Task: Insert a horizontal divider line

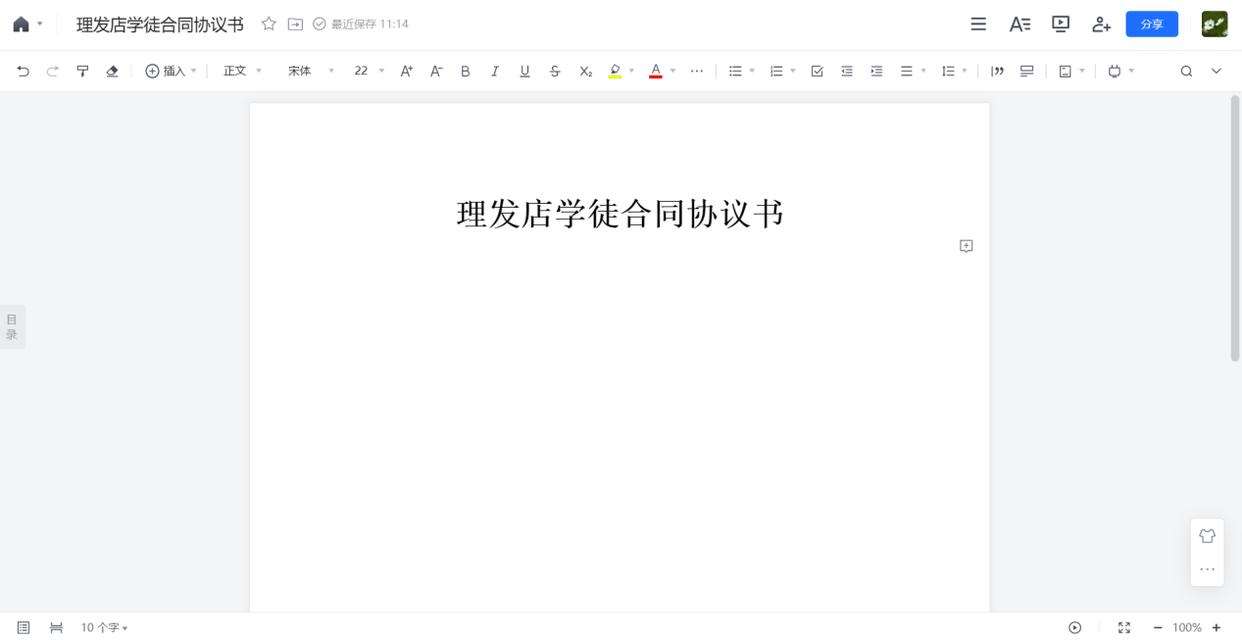Action: (1027, 71)
